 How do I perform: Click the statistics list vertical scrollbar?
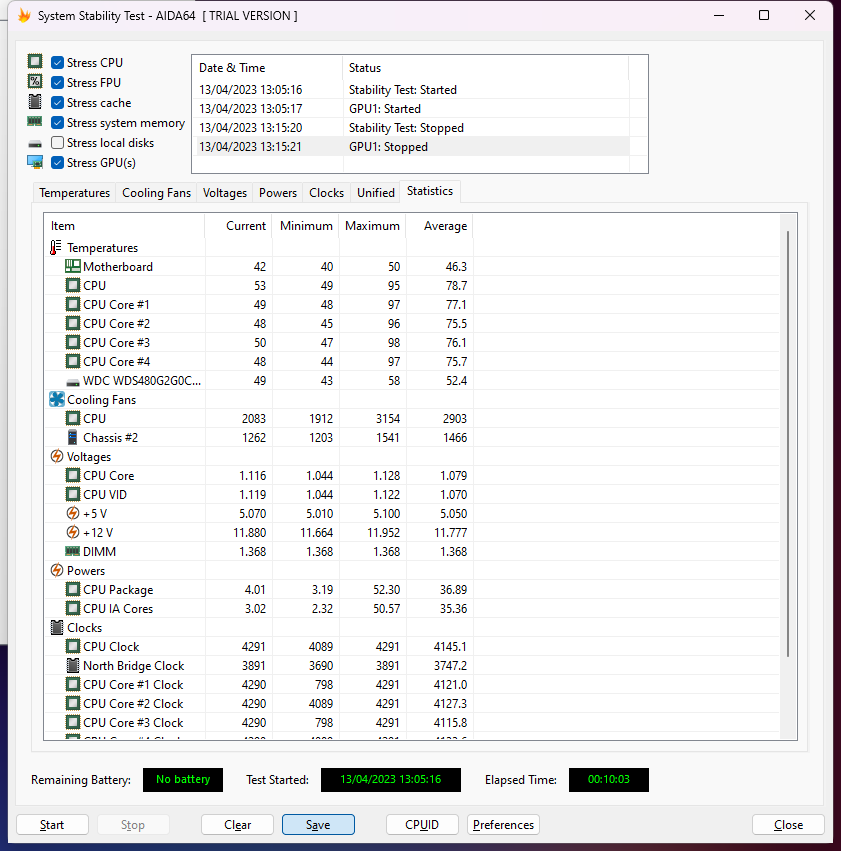pyautogui.click(x=788, y=443)
